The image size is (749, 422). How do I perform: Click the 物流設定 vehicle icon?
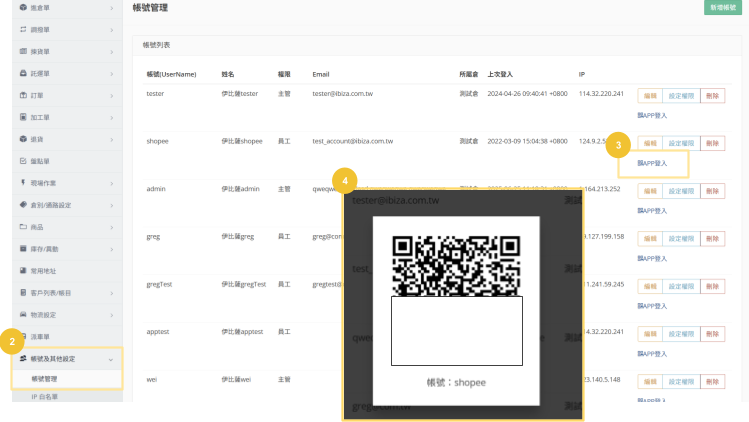[23, 314]
